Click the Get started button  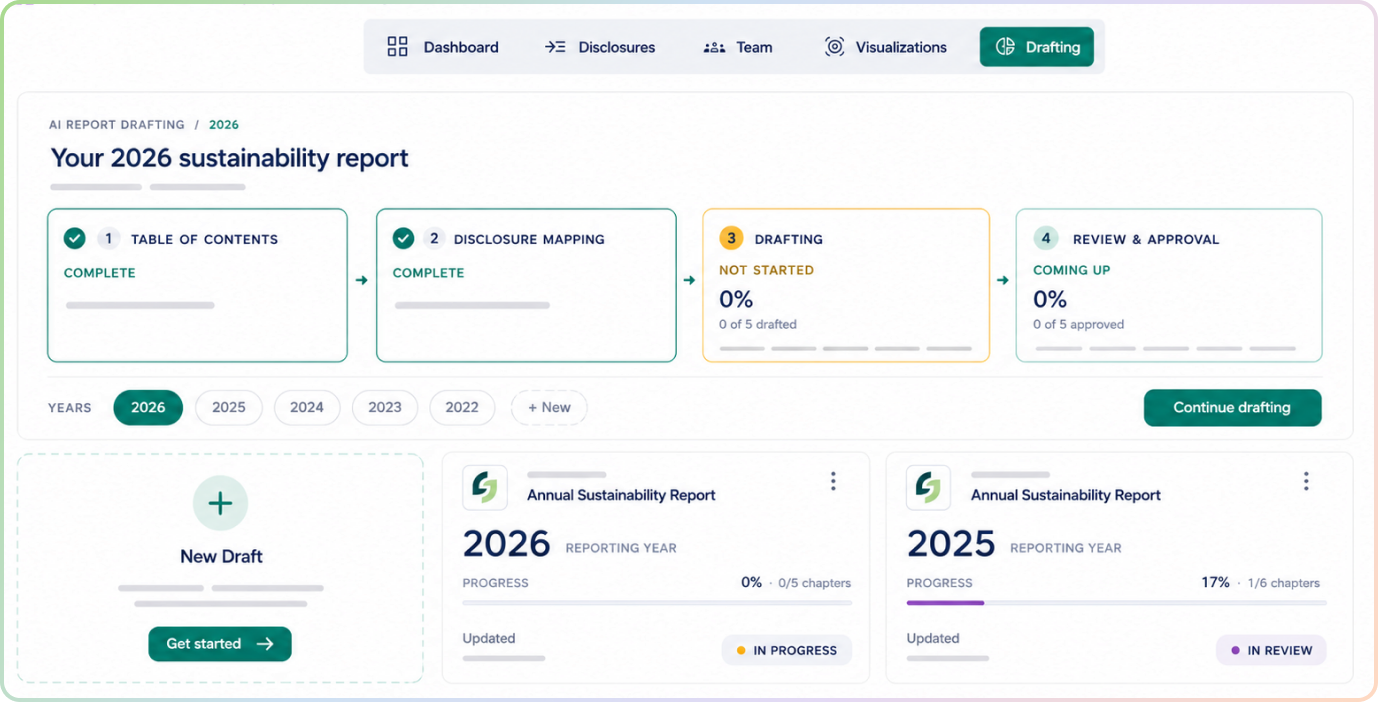pyautogui.click(x=220, y=644)
